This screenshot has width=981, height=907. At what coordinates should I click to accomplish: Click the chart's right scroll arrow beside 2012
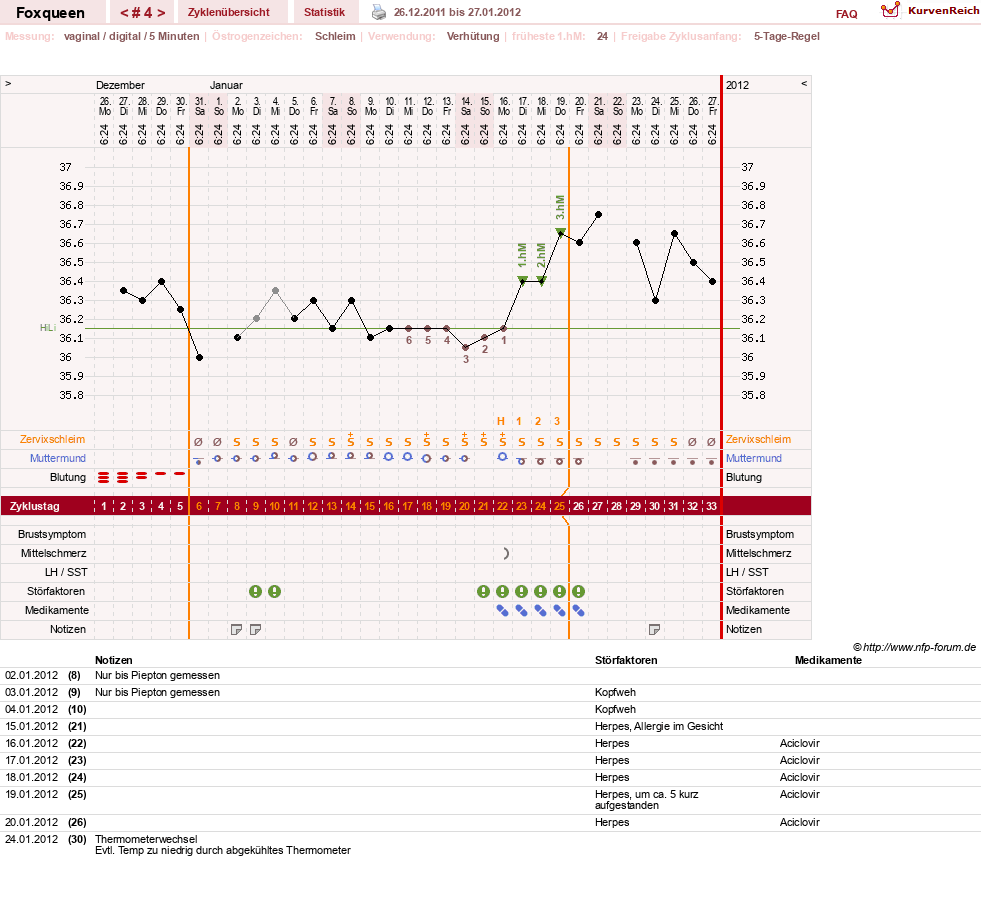click(x=804, y=83)
